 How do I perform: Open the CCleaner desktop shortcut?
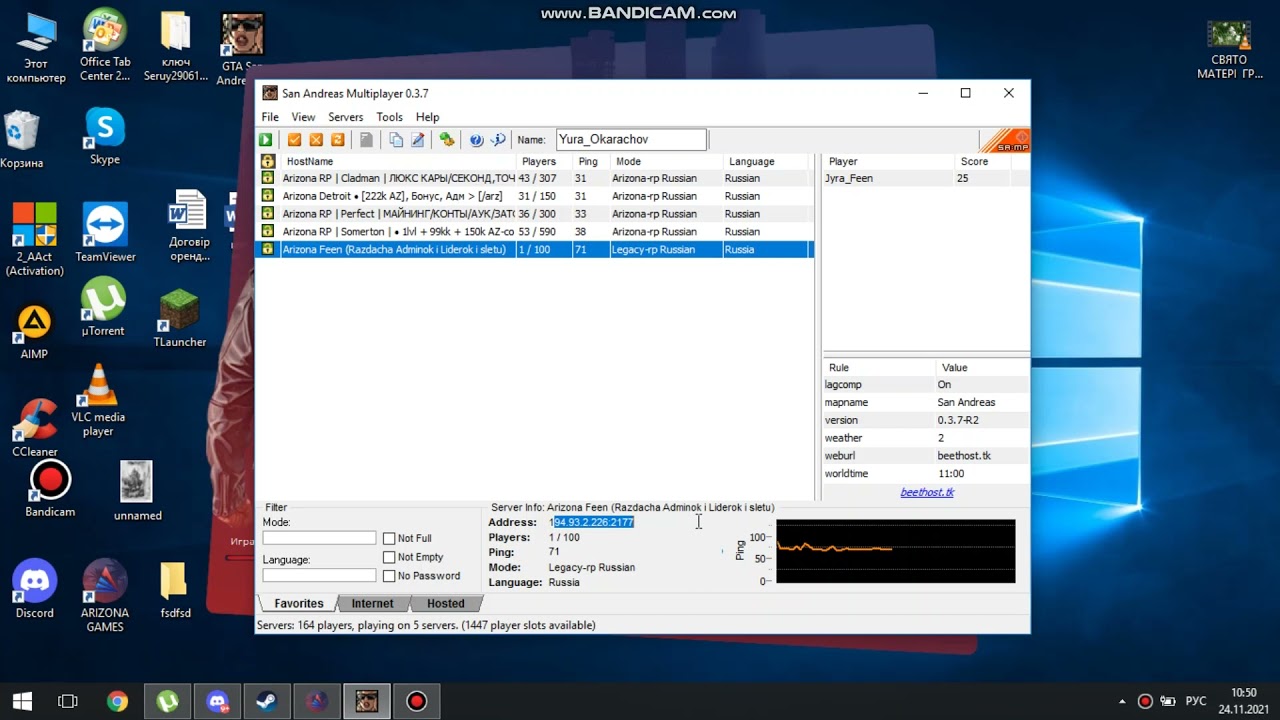pyautogui.click(x=35, y=428)
